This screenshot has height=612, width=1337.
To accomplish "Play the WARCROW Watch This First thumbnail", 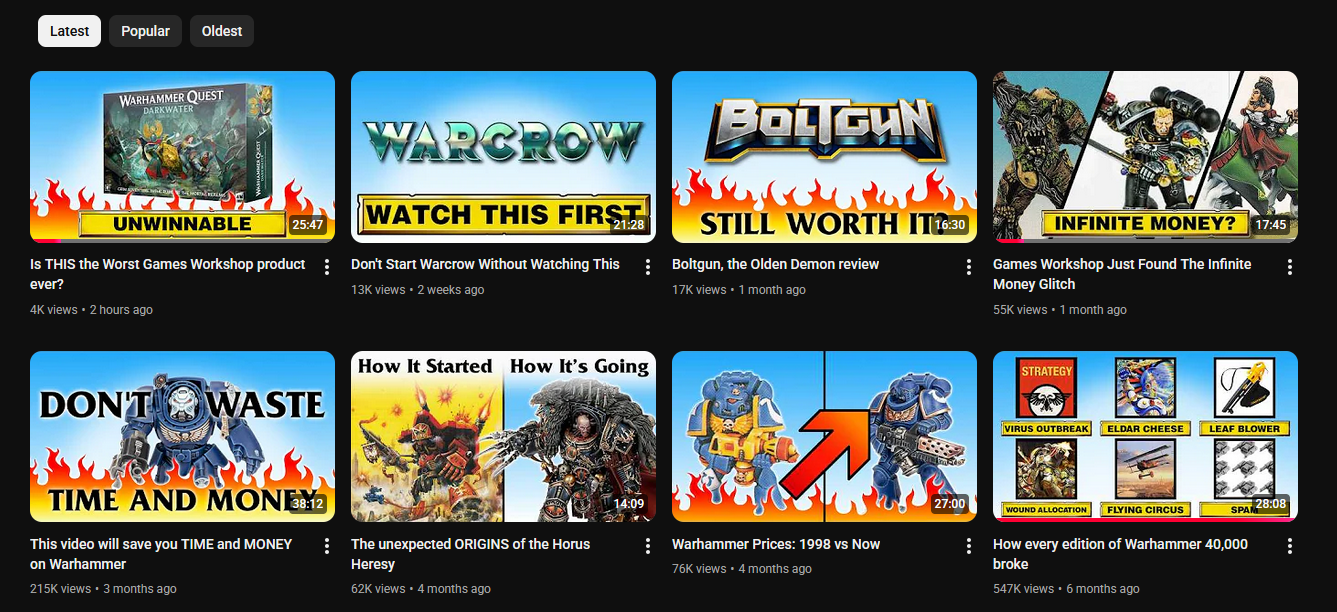I will [503, 157].
